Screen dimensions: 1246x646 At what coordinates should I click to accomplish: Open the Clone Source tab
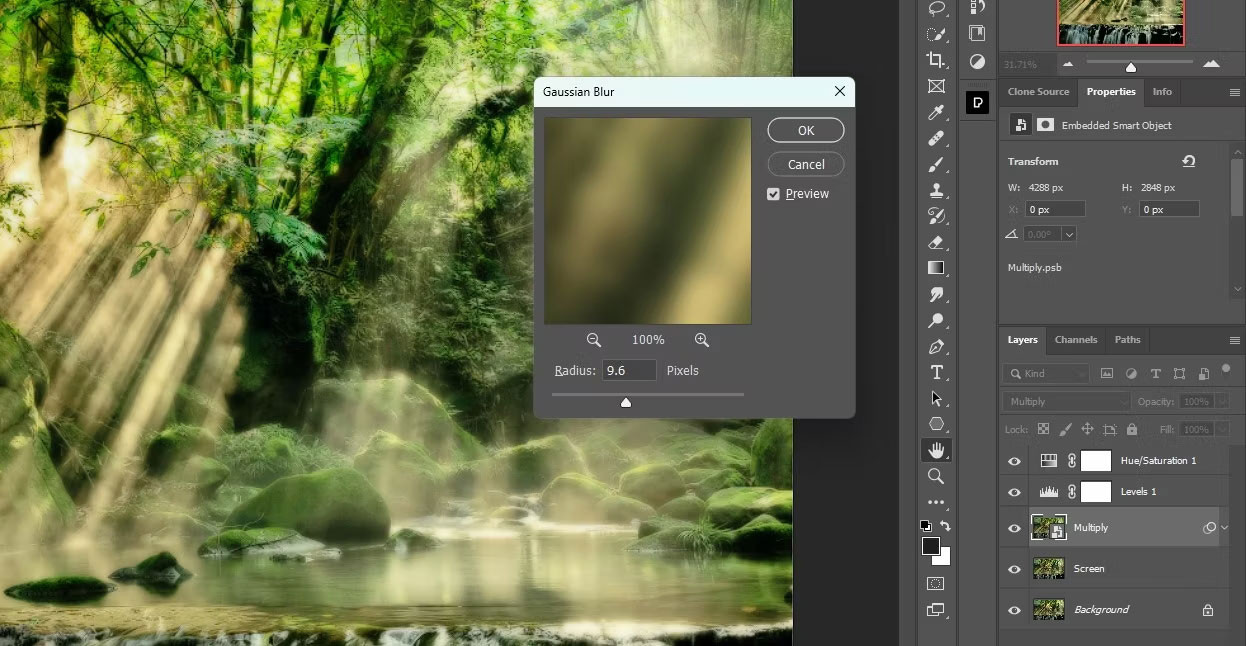point(1038,92)
